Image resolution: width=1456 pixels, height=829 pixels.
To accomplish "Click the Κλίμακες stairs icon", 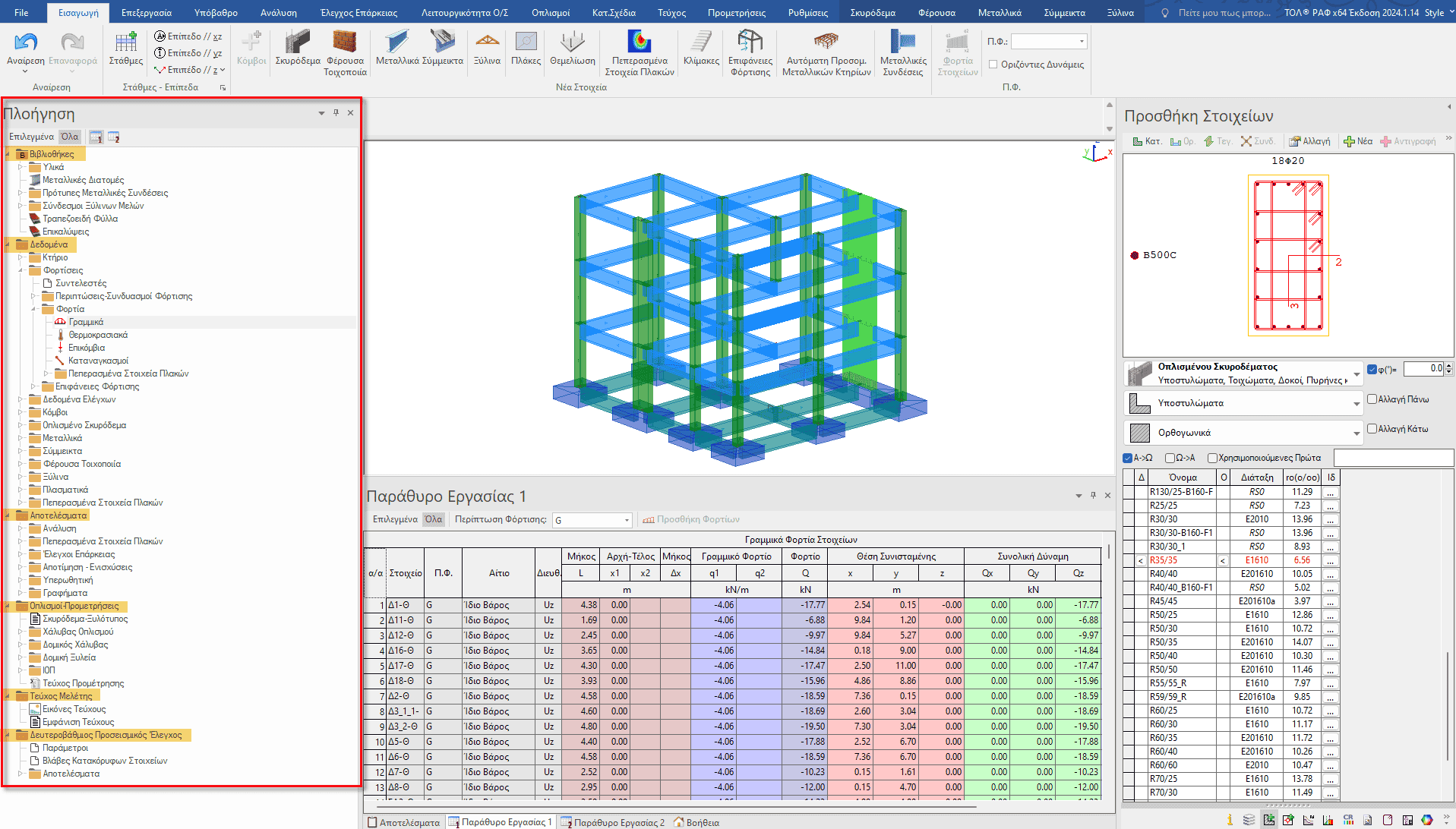I will [x=701, y=48].
